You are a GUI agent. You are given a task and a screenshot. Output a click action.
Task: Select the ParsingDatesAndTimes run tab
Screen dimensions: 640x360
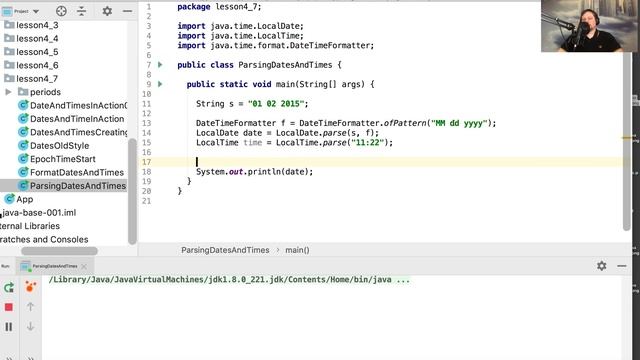point(55,266)
